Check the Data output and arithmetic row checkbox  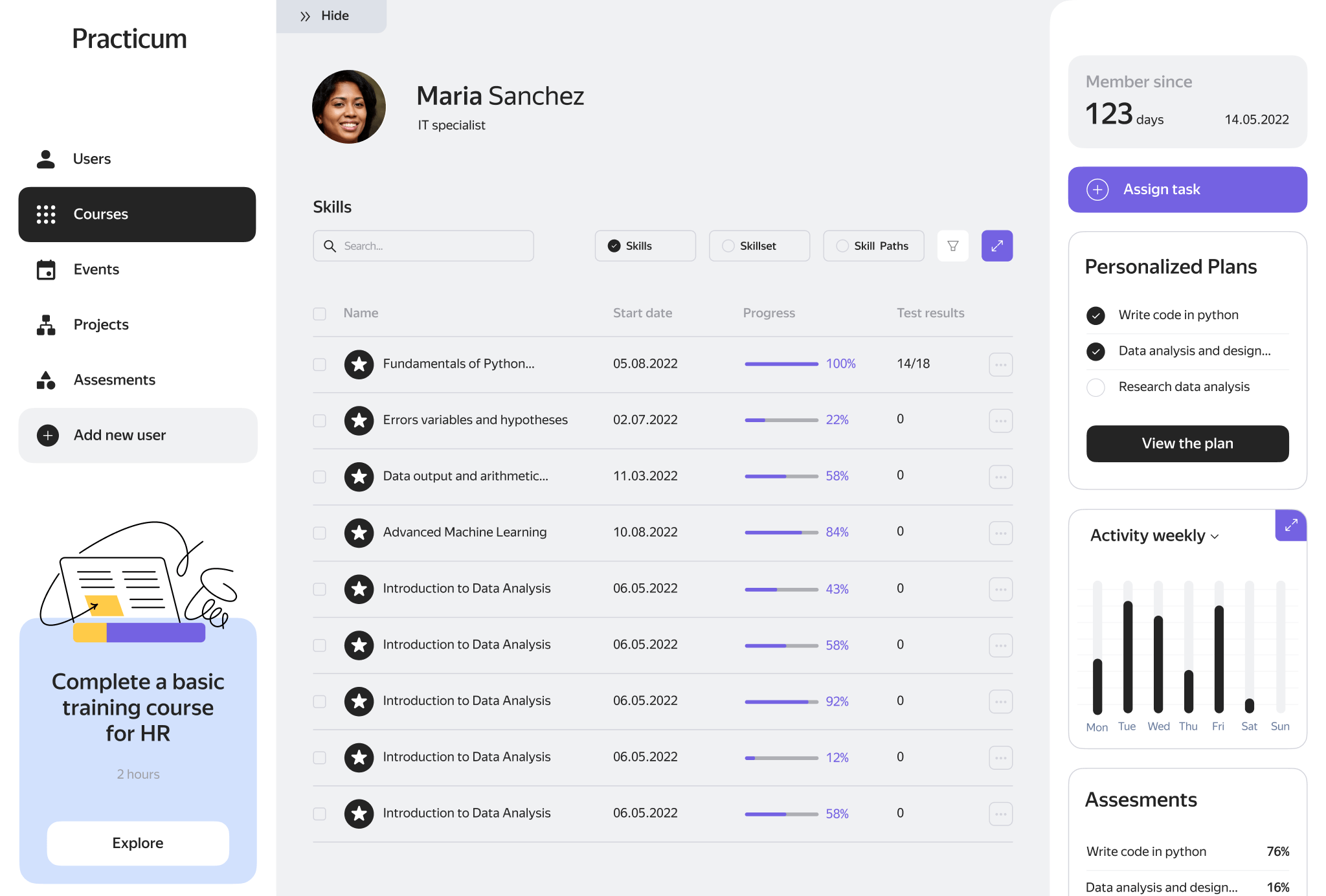(x=319, y=476)
